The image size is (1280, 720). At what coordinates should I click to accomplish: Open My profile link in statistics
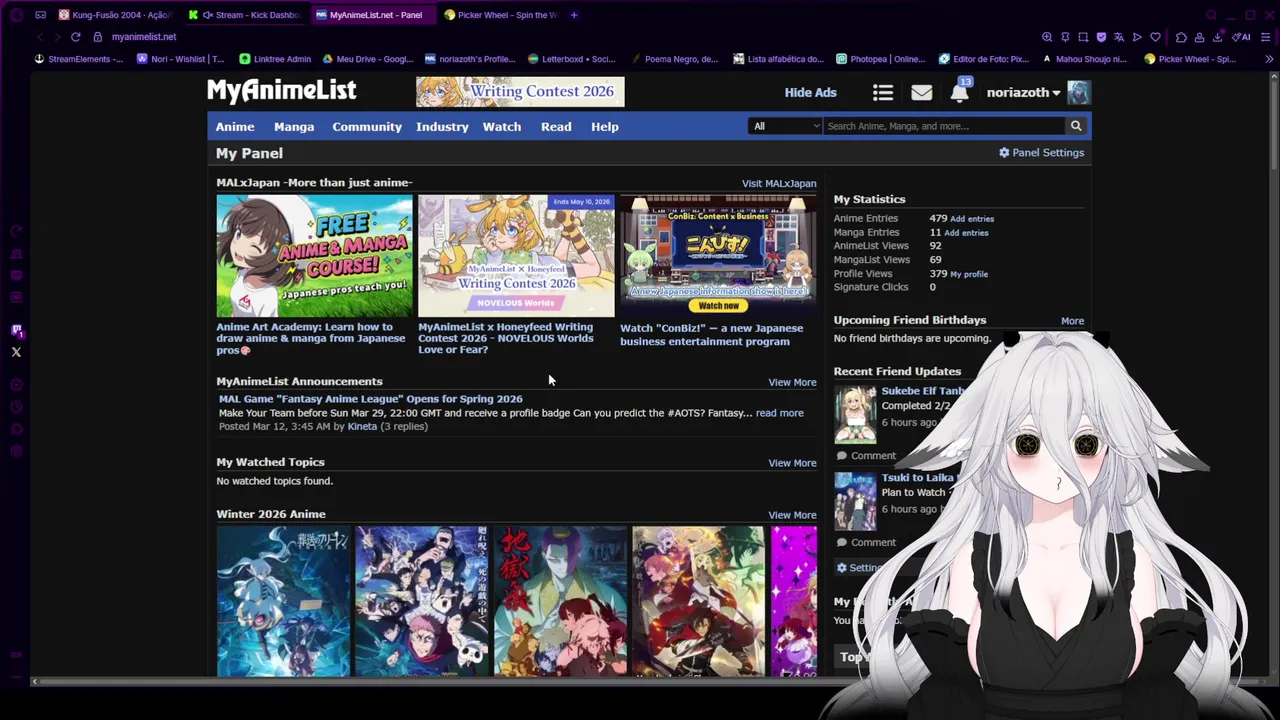pos(969,274)
